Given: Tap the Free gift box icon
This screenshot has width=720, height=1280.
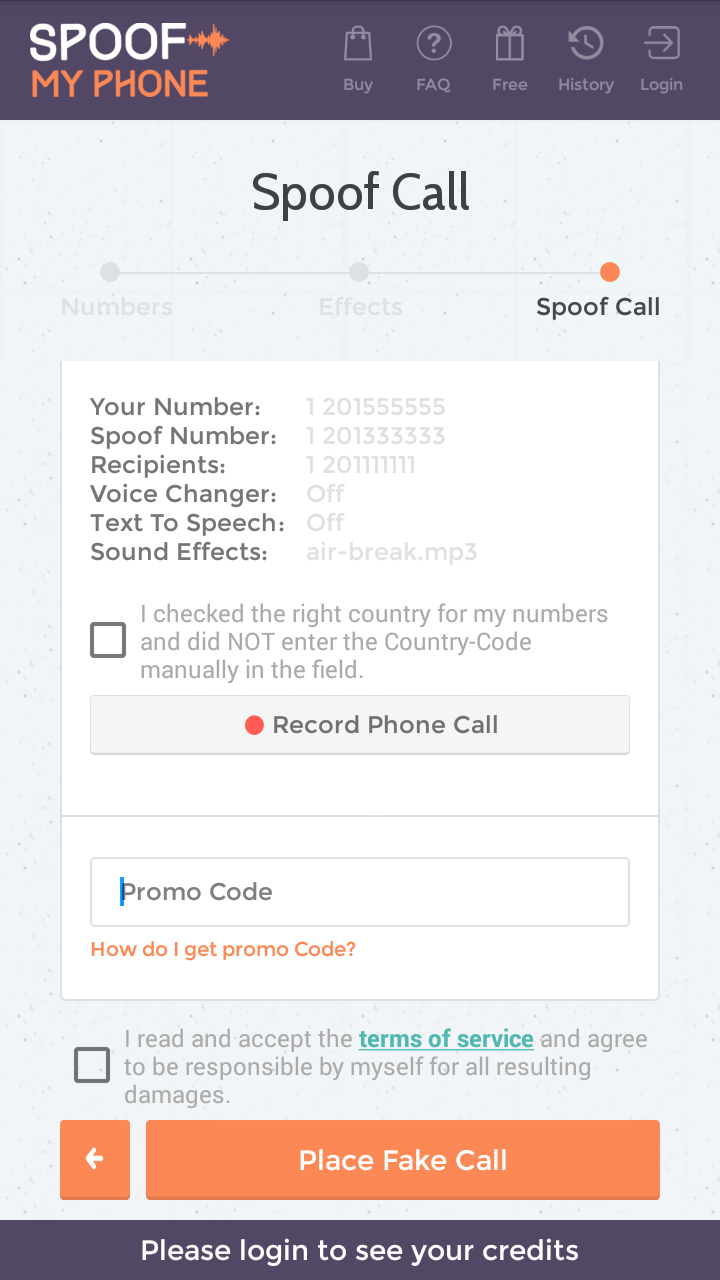Looking at the screenshot, I should pos(509,45).
